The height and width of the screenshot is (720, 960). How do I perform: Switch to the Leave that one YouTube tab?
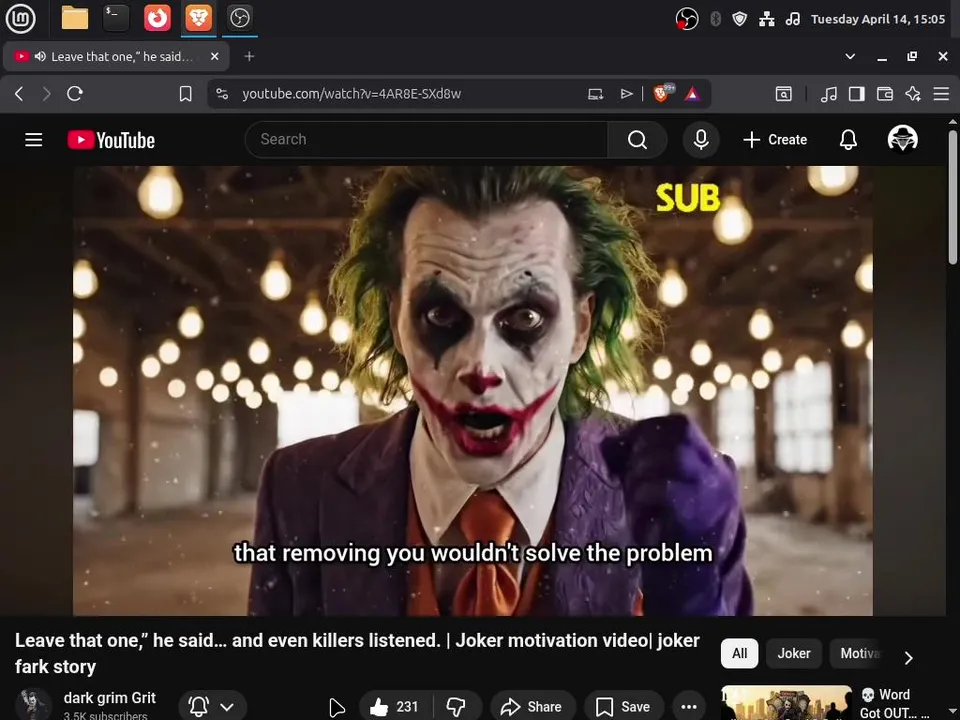(116, 56)
